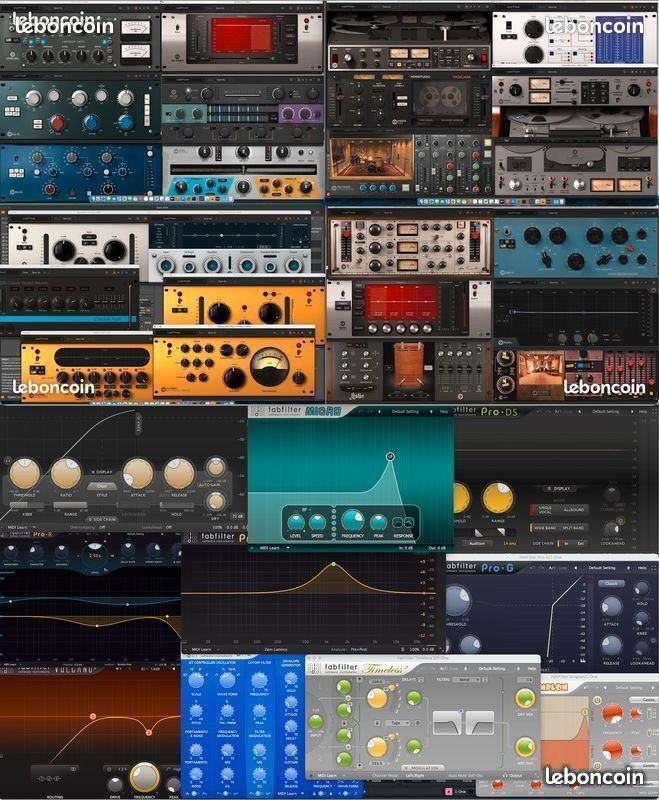Open the MIDI Learn menu in Micro
659x800 pixels.
point(274,547)
